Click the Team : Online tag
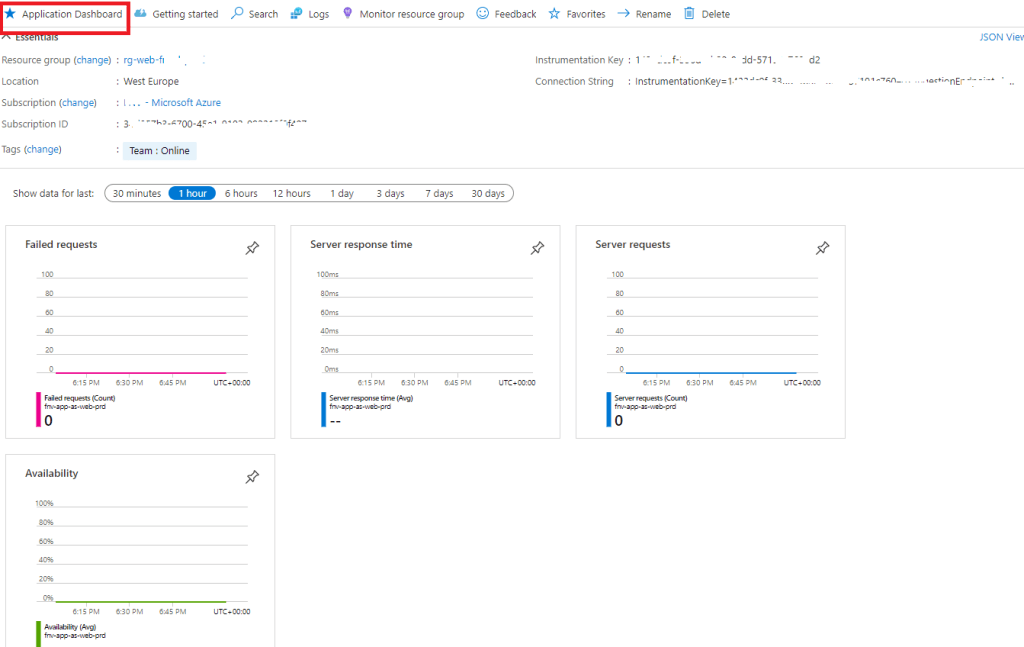The width and height of the screenshot is (1024, 647). (159, 151)
